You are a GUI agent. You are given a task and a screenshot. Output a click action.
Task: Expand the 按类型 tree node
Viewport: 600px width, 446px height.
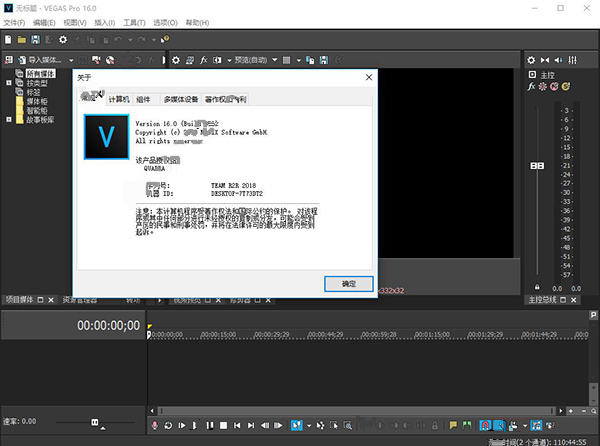8,83
